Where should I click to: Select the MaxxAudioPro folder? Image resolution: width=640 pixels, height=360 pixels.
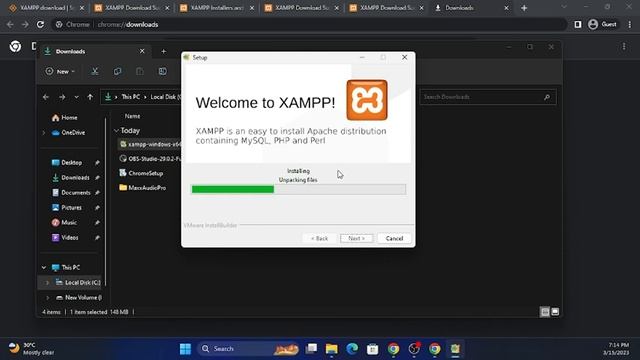pyautogui.click(x=142, y=188)
